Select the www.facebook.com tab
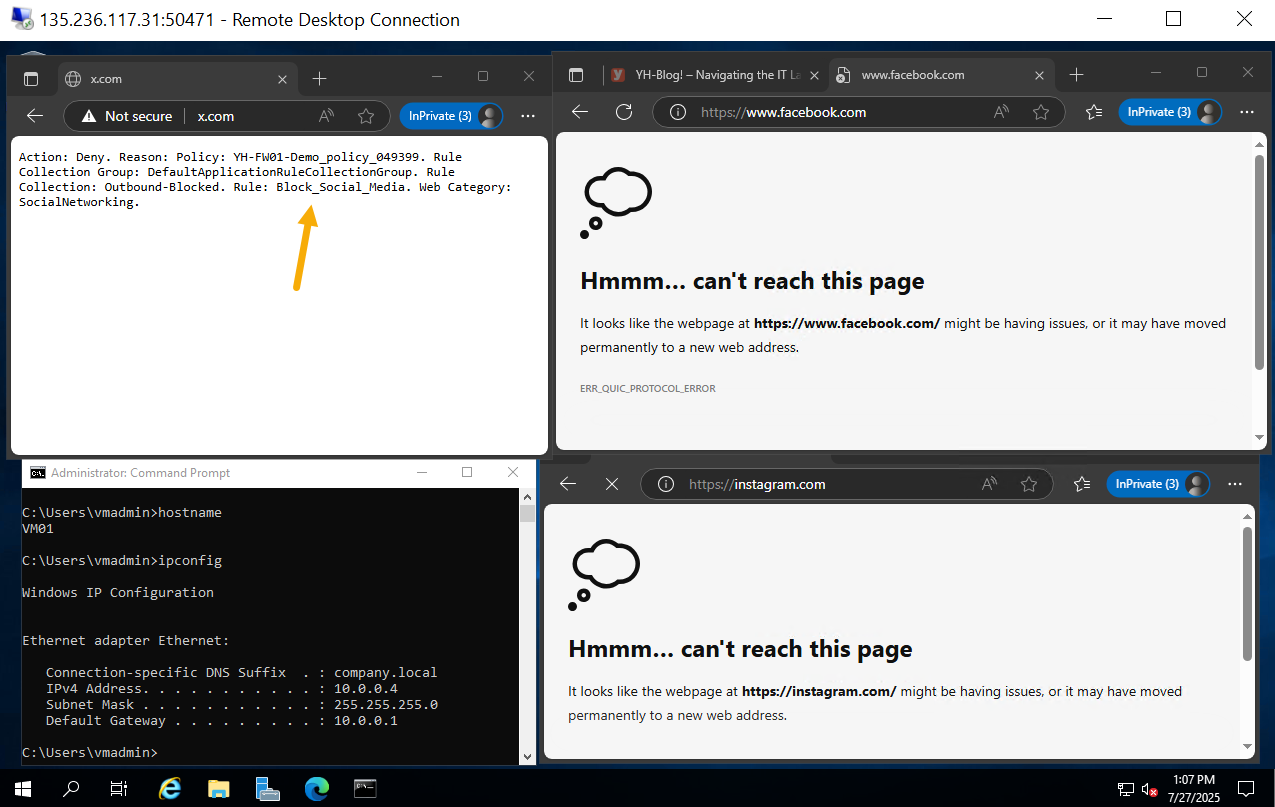 (x=942, y=75)
